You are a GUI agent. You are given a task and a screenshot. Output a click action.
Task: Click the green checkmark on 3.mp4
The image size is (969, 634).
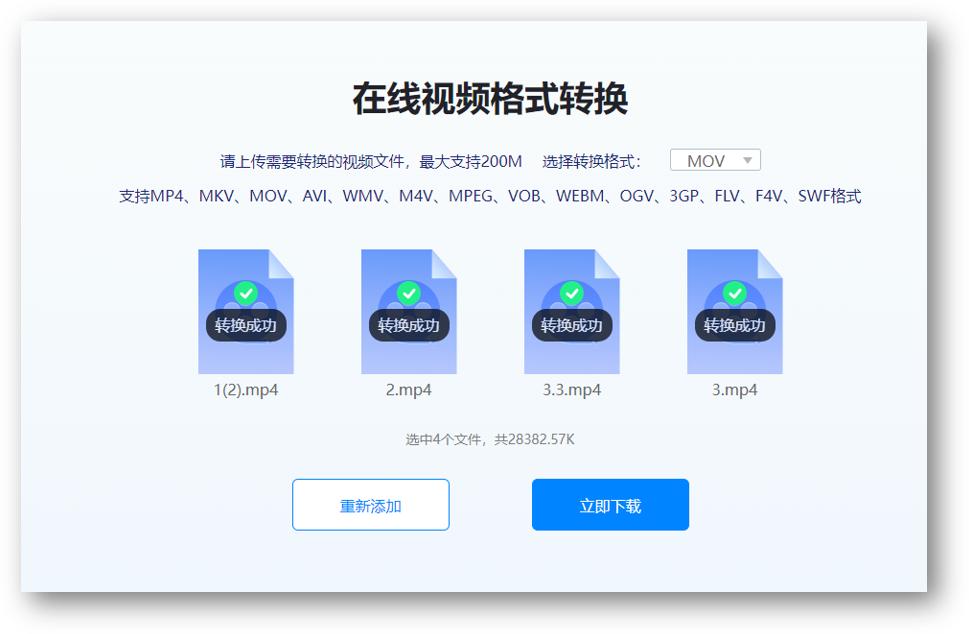click(x=733, y=293)
